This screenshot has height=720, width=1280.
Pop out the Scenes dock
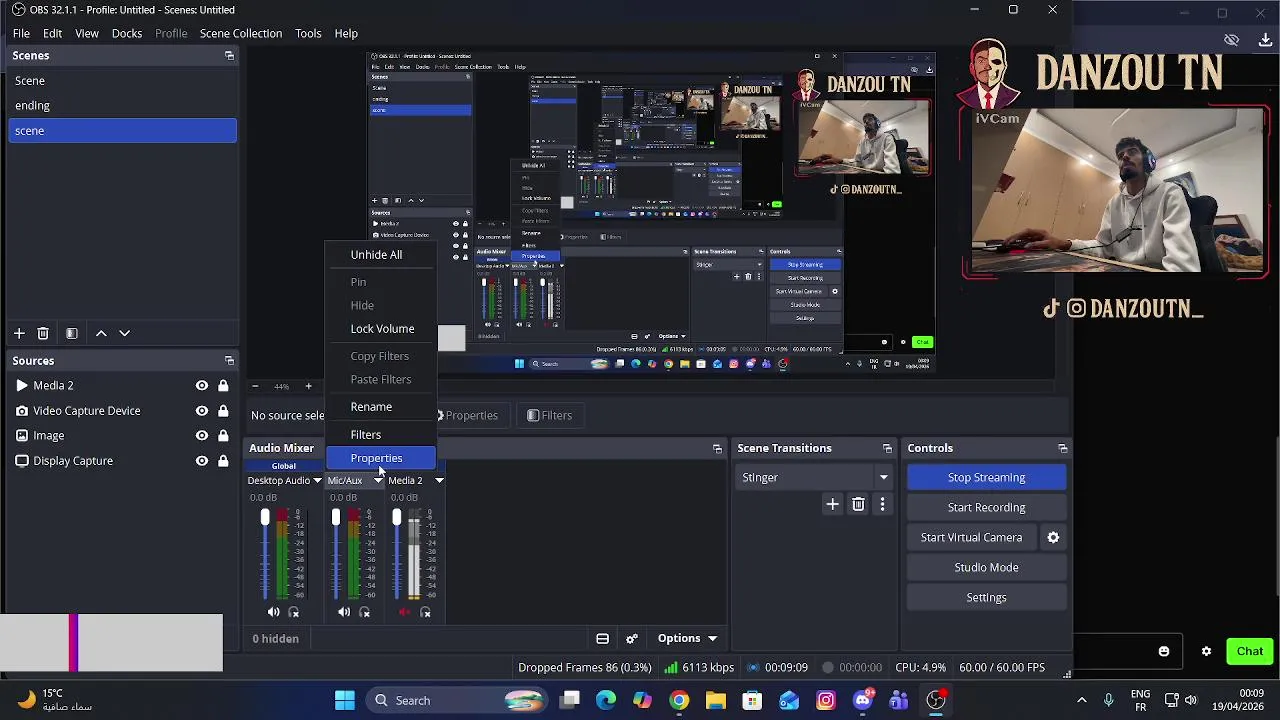tap(229, 56)
